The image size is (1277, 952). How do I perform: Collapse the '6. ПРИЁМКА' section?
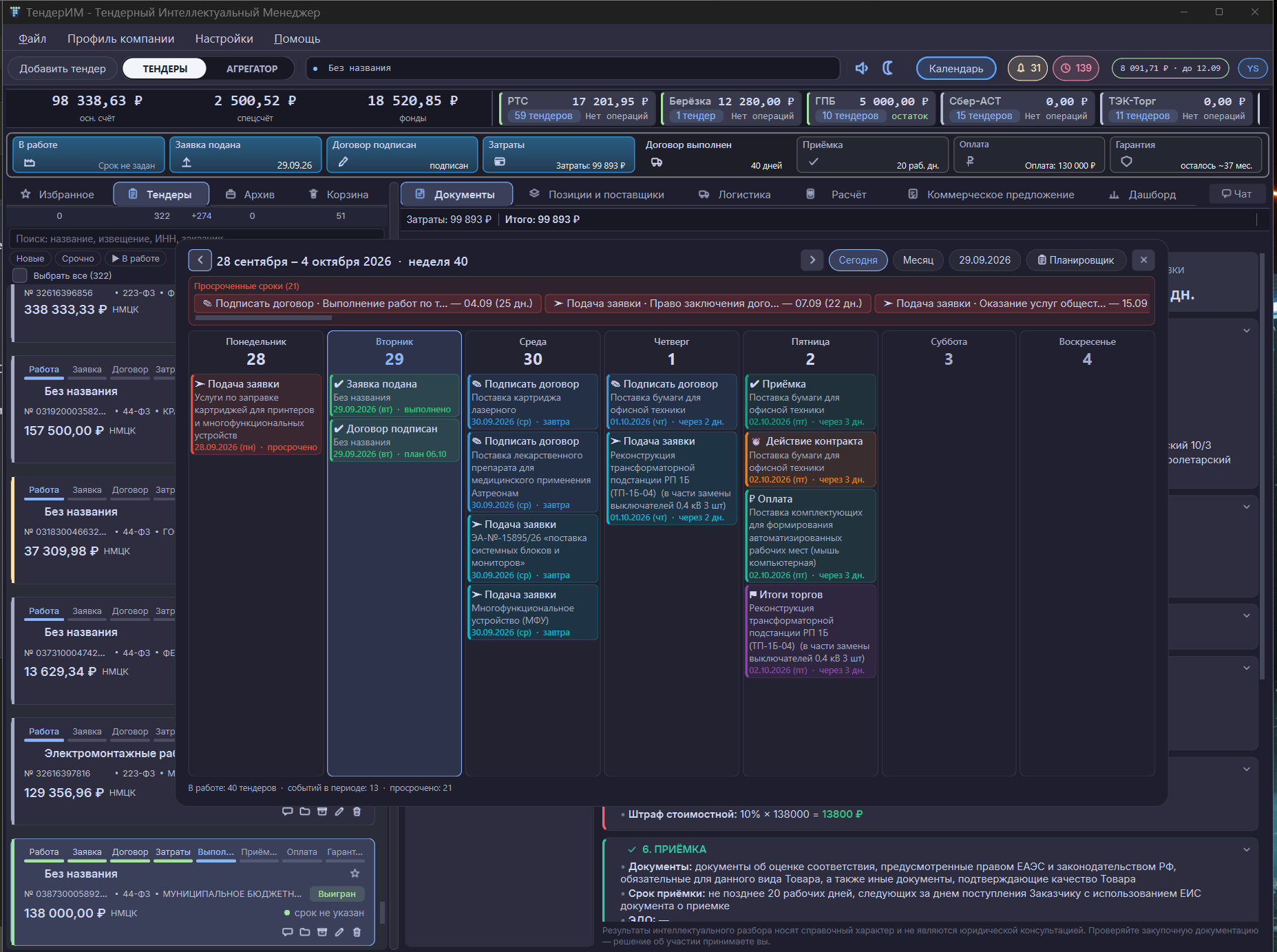[x=1246, y=849]
